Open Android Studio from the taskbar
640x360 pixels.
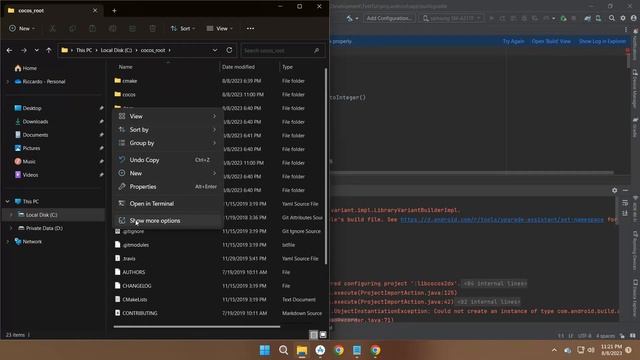[320, 350]
